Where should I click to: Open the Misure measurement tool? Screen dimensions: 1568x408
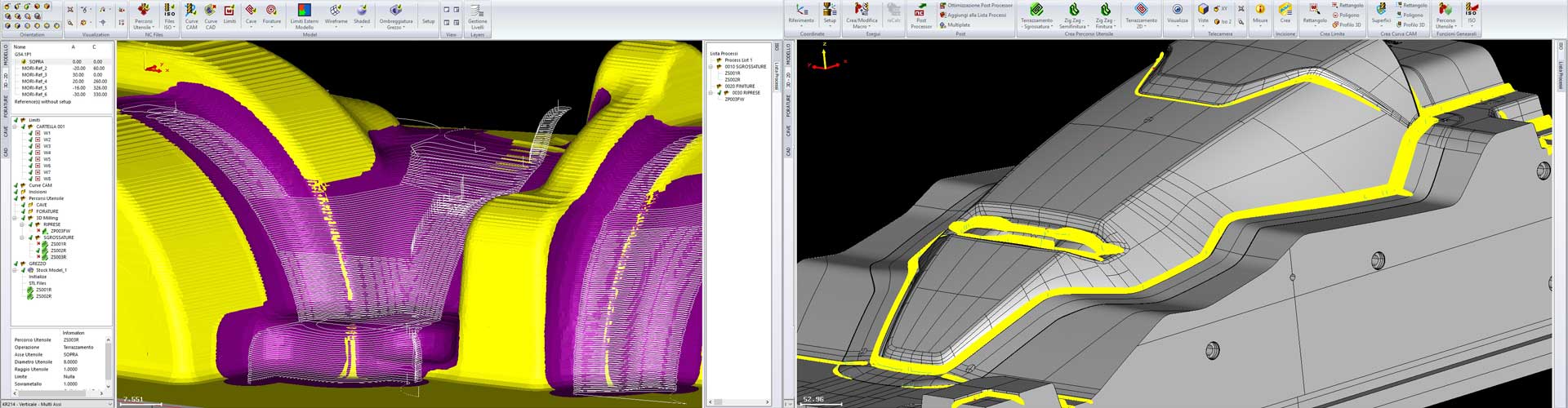(x=1260, y=15)
